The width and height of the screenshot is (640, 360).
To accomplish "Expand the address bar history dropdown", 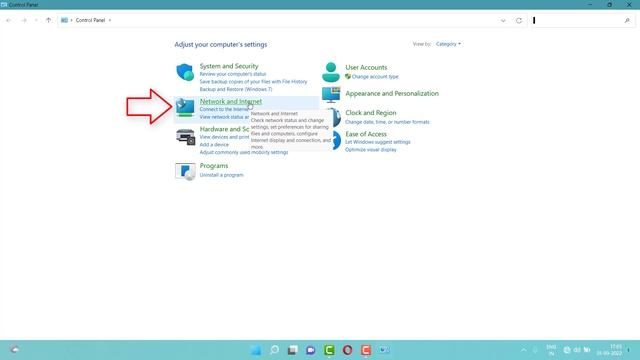I will (503, 20).
